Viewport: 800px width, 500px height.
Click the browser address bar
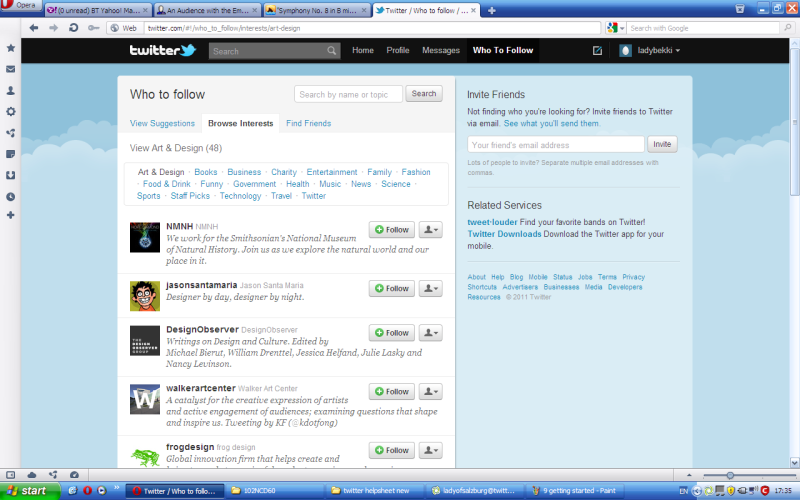click(x=372, y=28)
